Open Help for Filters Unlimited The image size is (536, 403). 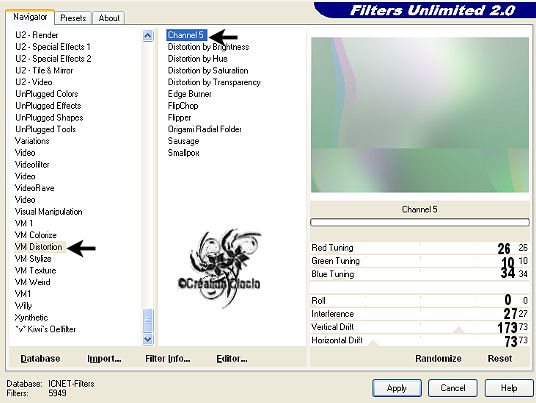point(509,388)
